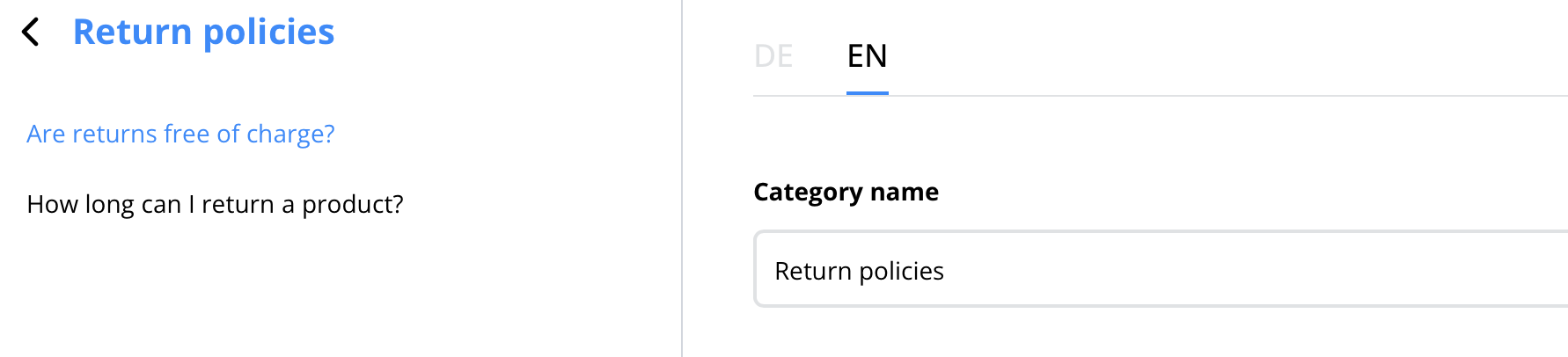Open the 'Are returns free of charge?' question
Viewport: 1568px width, 357px height.
180,134
